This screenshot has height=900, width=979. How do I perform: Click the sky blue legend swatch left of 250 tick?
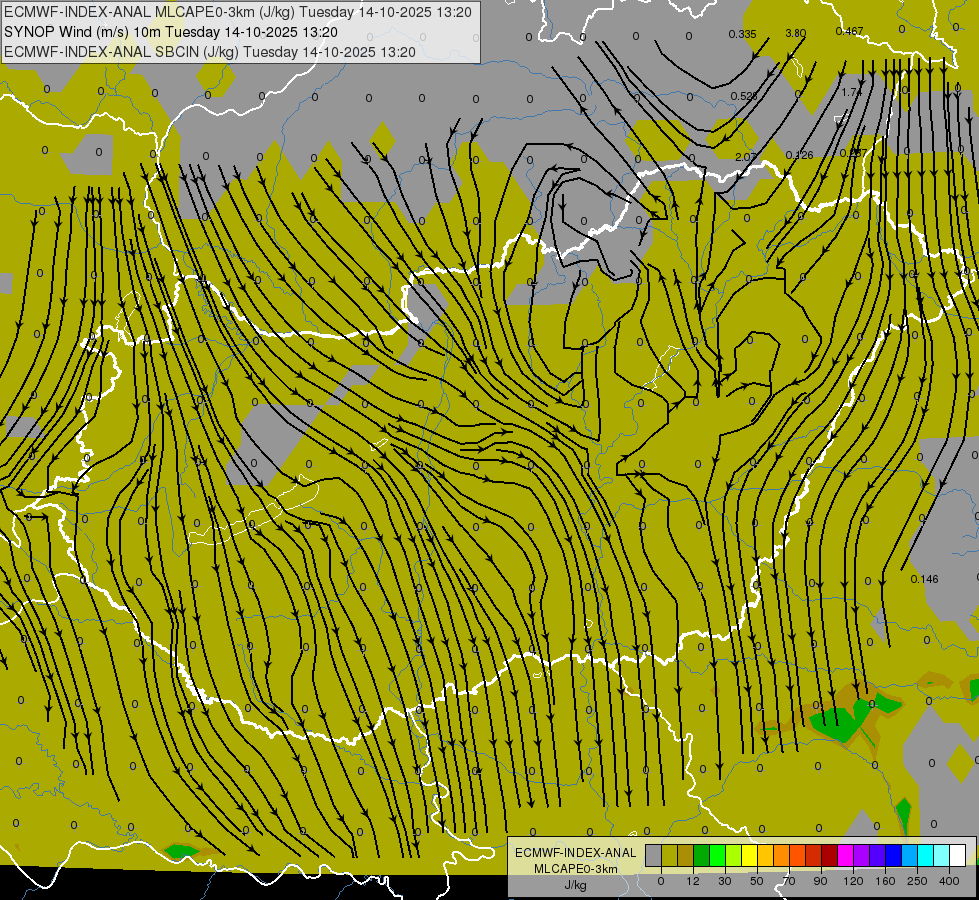(910, 855)
